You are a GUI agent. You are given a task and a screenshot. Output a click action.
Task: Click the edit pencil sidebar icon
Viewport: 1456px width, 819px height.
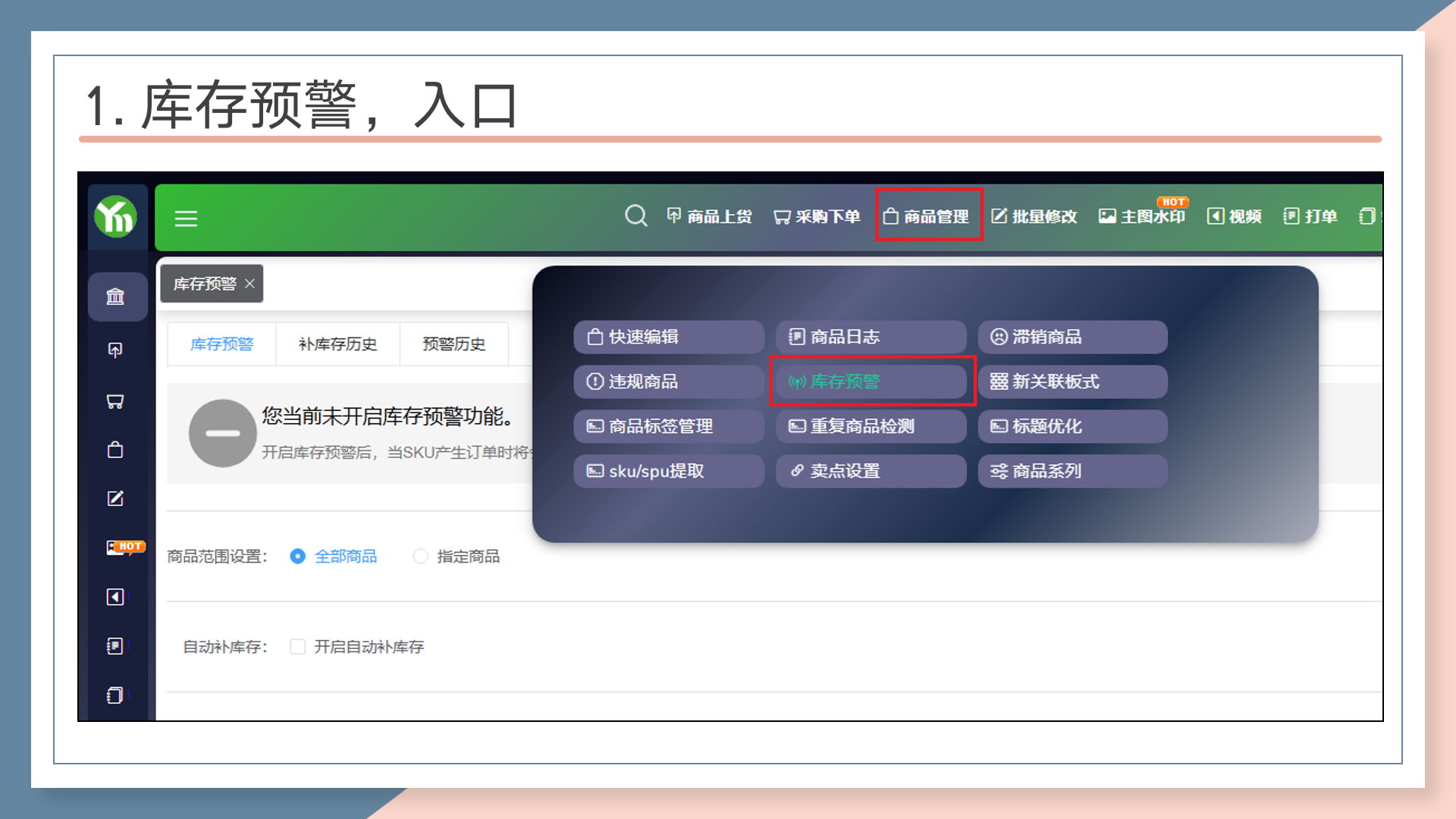click(115, 498)
